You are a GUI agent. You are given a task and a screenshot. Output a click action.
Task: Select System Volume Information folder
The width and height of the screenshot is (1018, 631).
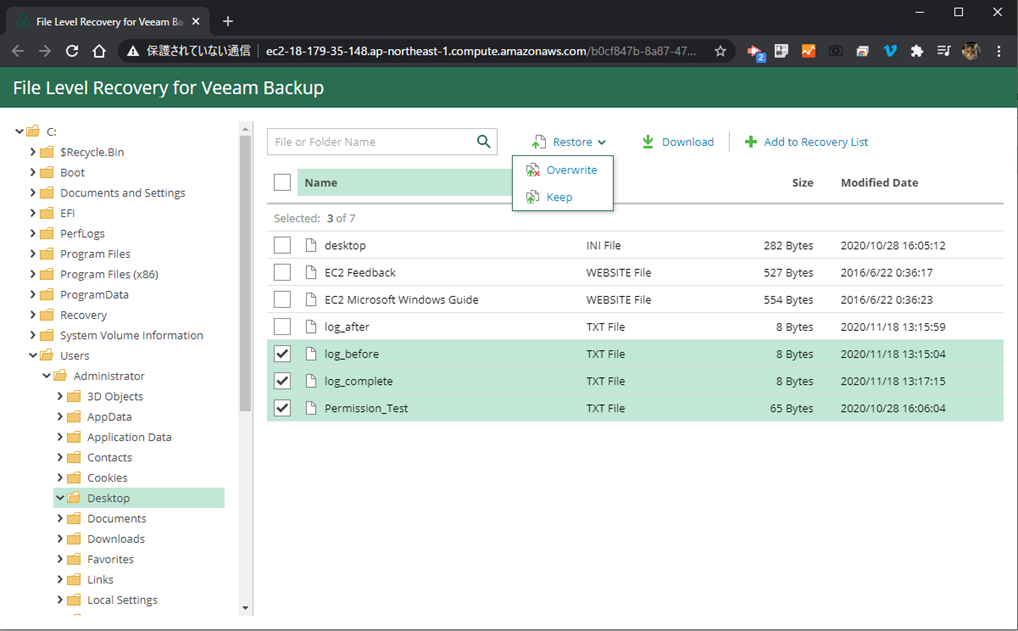131,335
